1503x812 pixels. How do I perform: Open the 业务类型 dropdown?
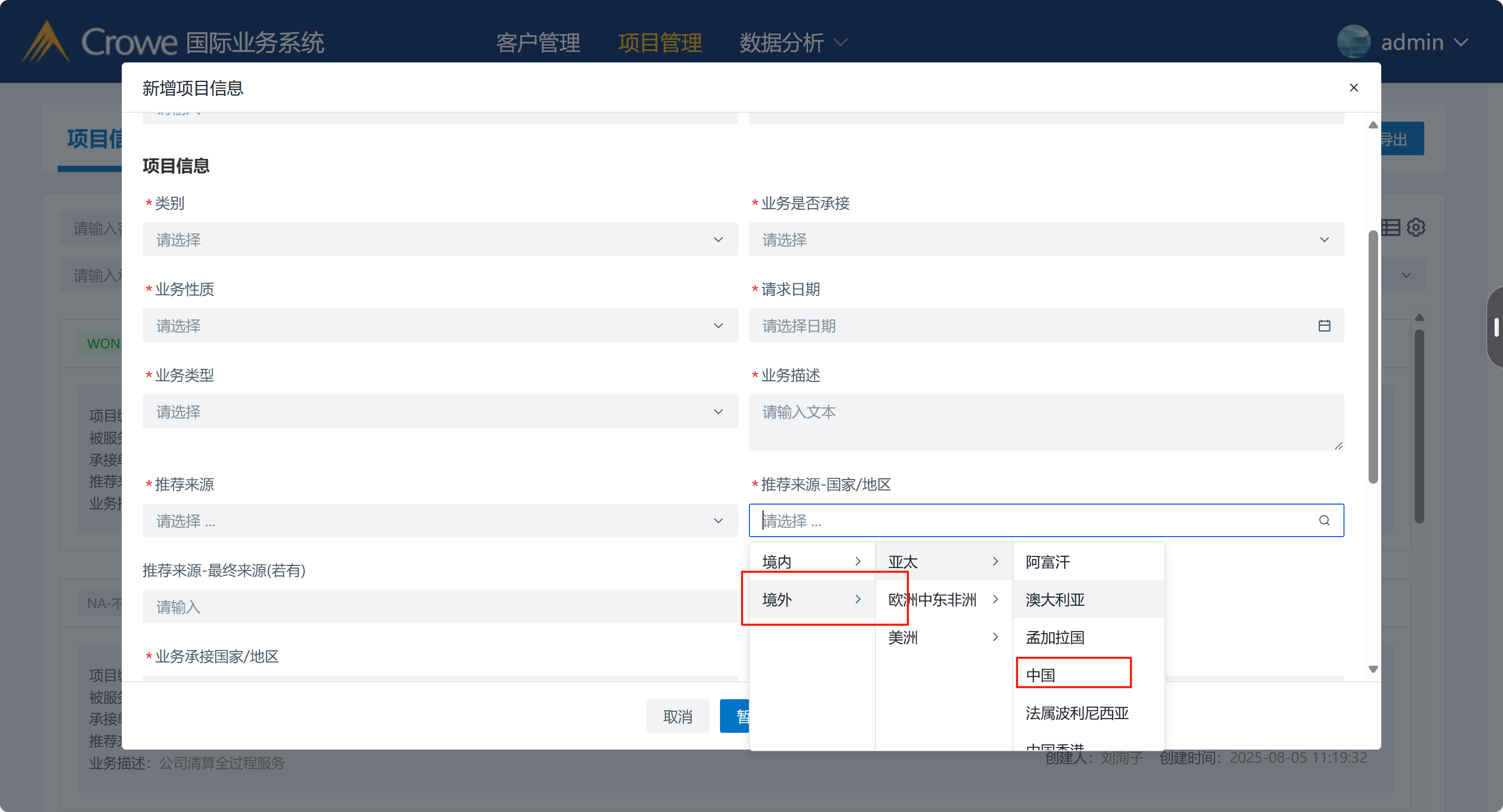coord(440,411)
